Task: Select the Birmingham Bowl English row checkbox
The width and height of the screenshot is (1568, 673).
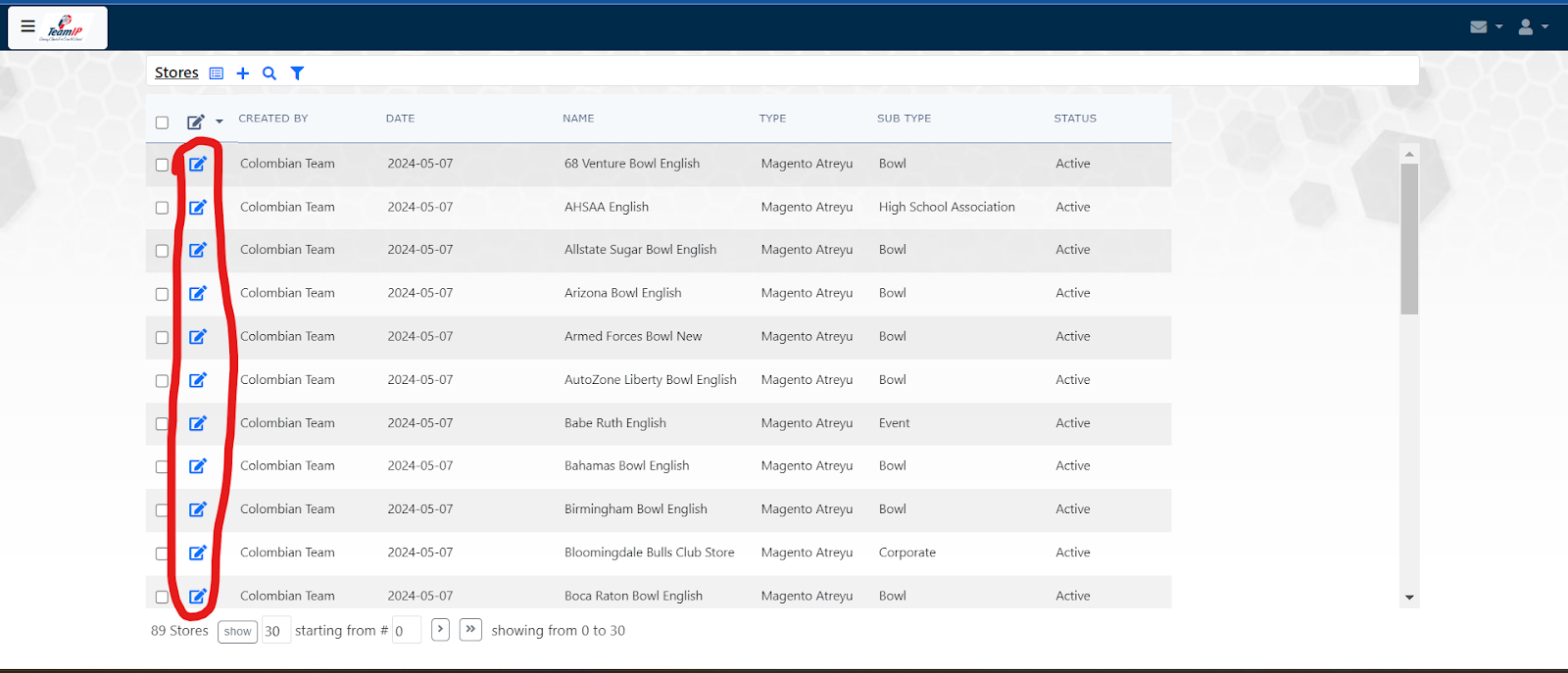Action: point(162,510)
